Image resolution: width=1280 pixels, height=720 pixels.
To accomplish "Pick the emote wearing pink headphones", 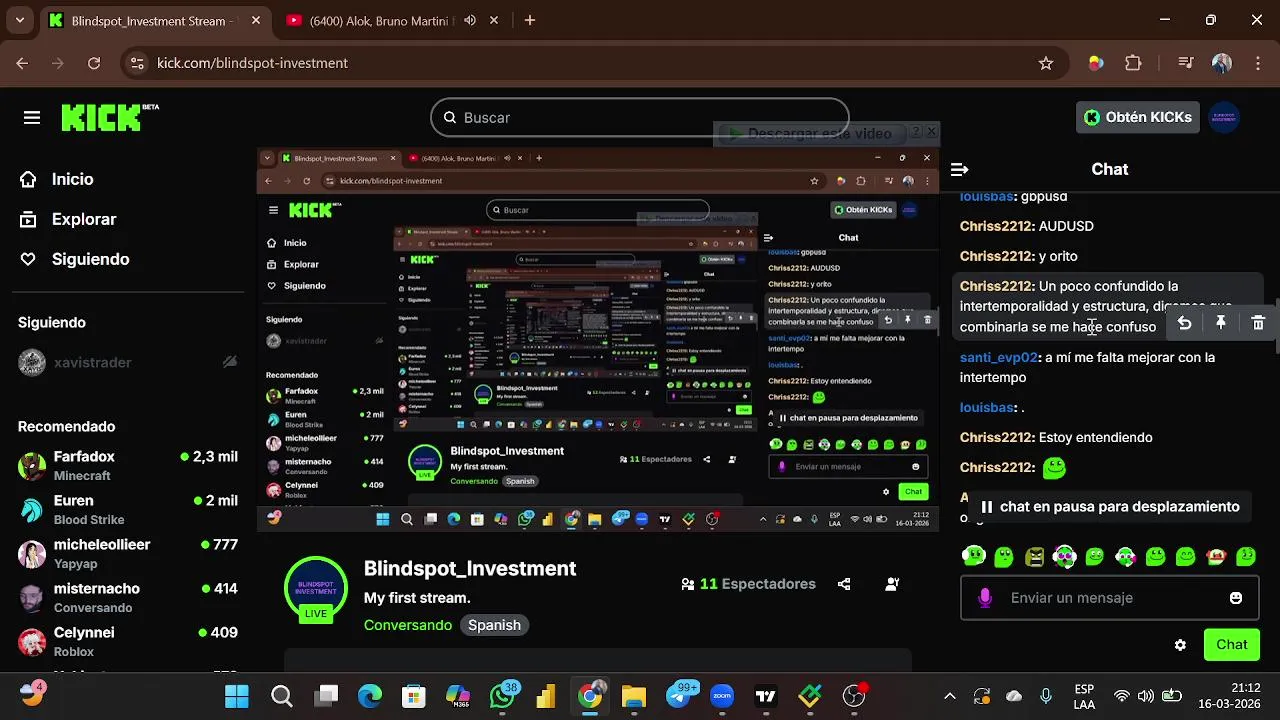I will click(x=1064, y=556).
